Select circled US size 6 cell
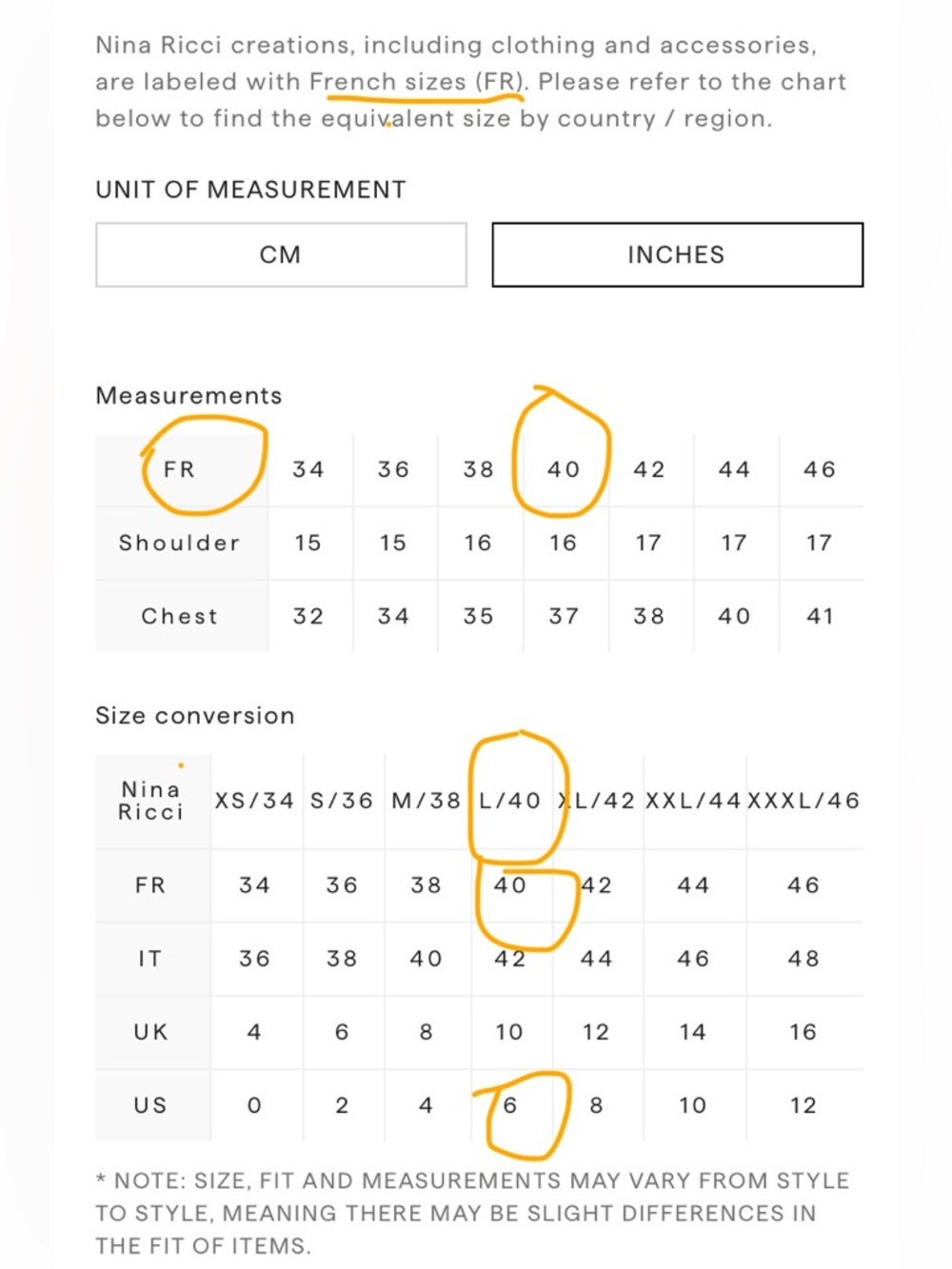This screenshot has height=1269, width=952. tap(510, 1106)
